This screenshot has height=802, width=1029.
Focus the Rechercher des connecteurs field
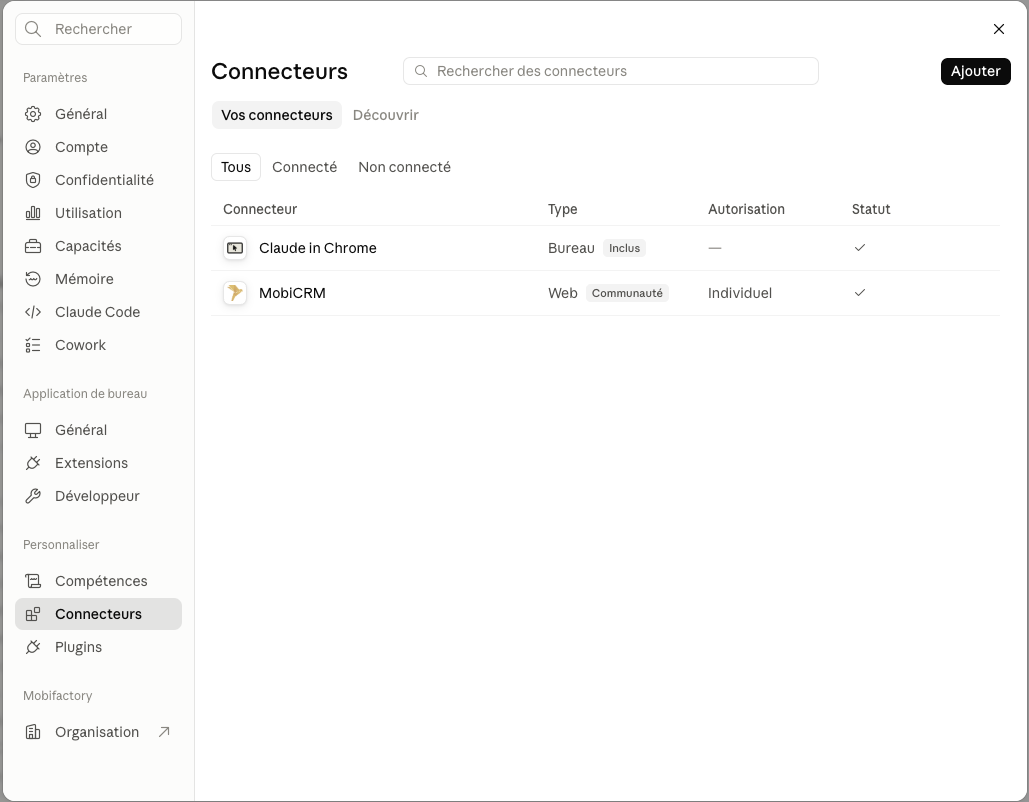610,71
